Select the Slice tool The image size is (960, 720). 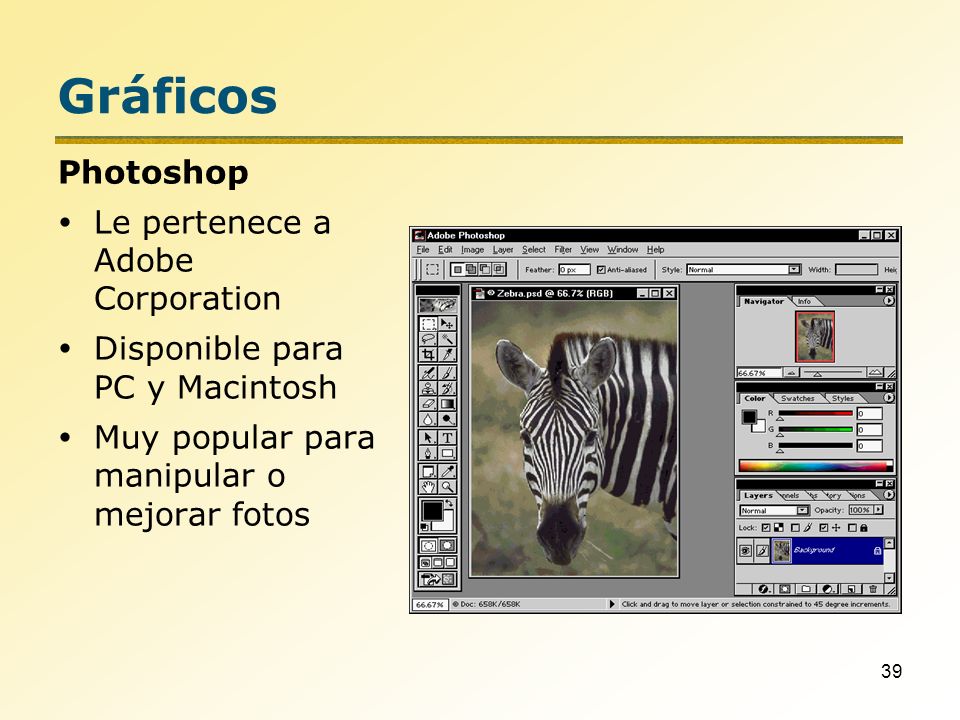coord(448,354)
